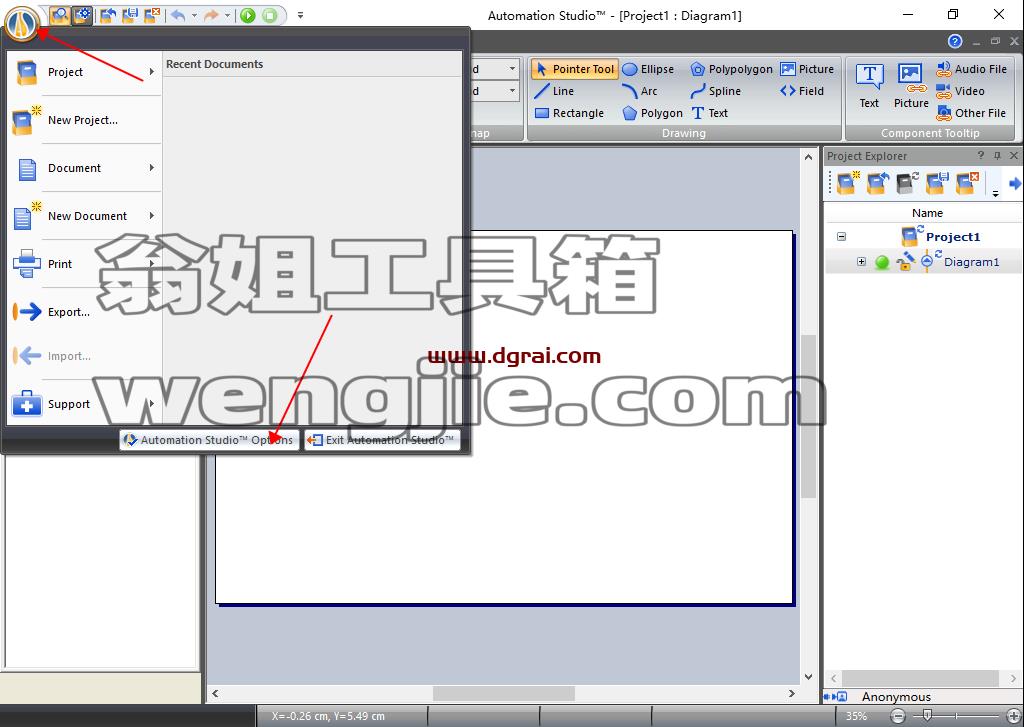Select the Line drawing tool
Image resolution: width=1024 pixels, height=727 pixels.
554,91
